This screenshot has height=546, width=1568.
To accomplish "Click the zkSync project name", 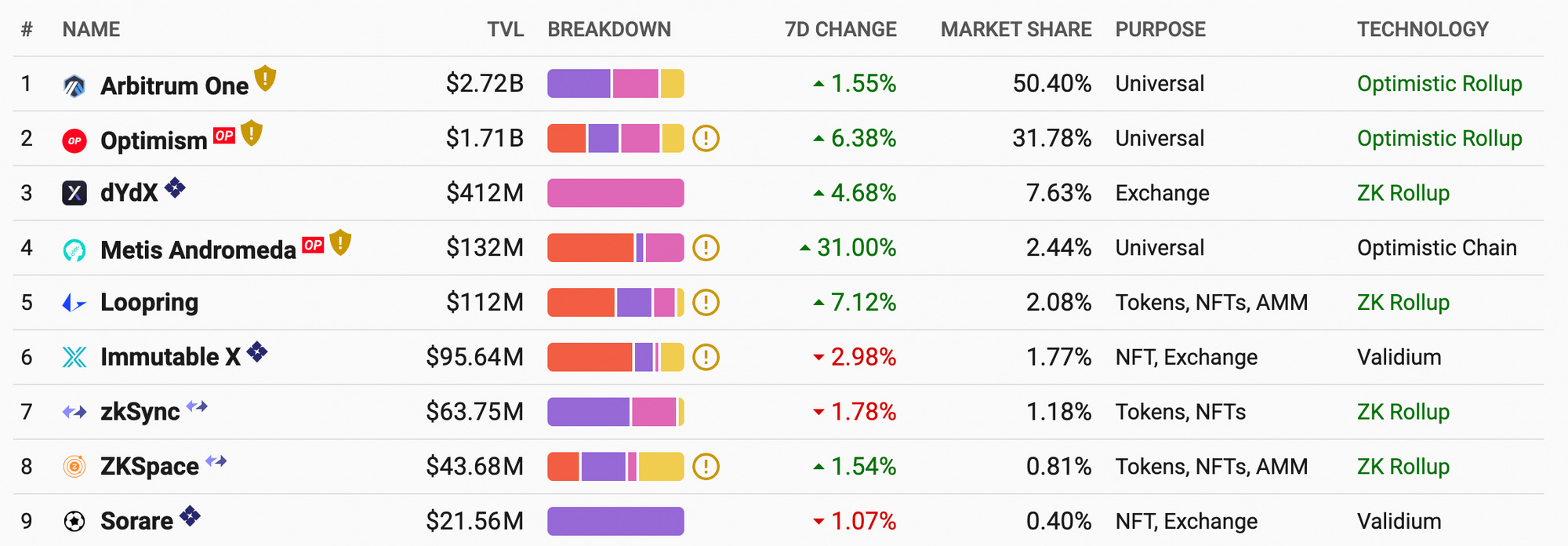I will coord(140,412).
